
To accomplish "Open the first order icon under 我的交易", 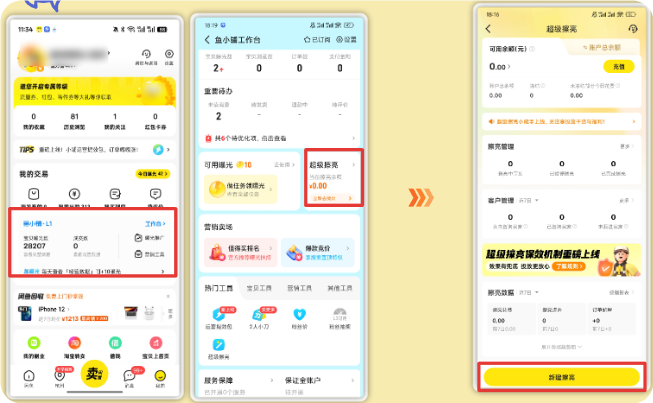I will click(x=34, y=194).
